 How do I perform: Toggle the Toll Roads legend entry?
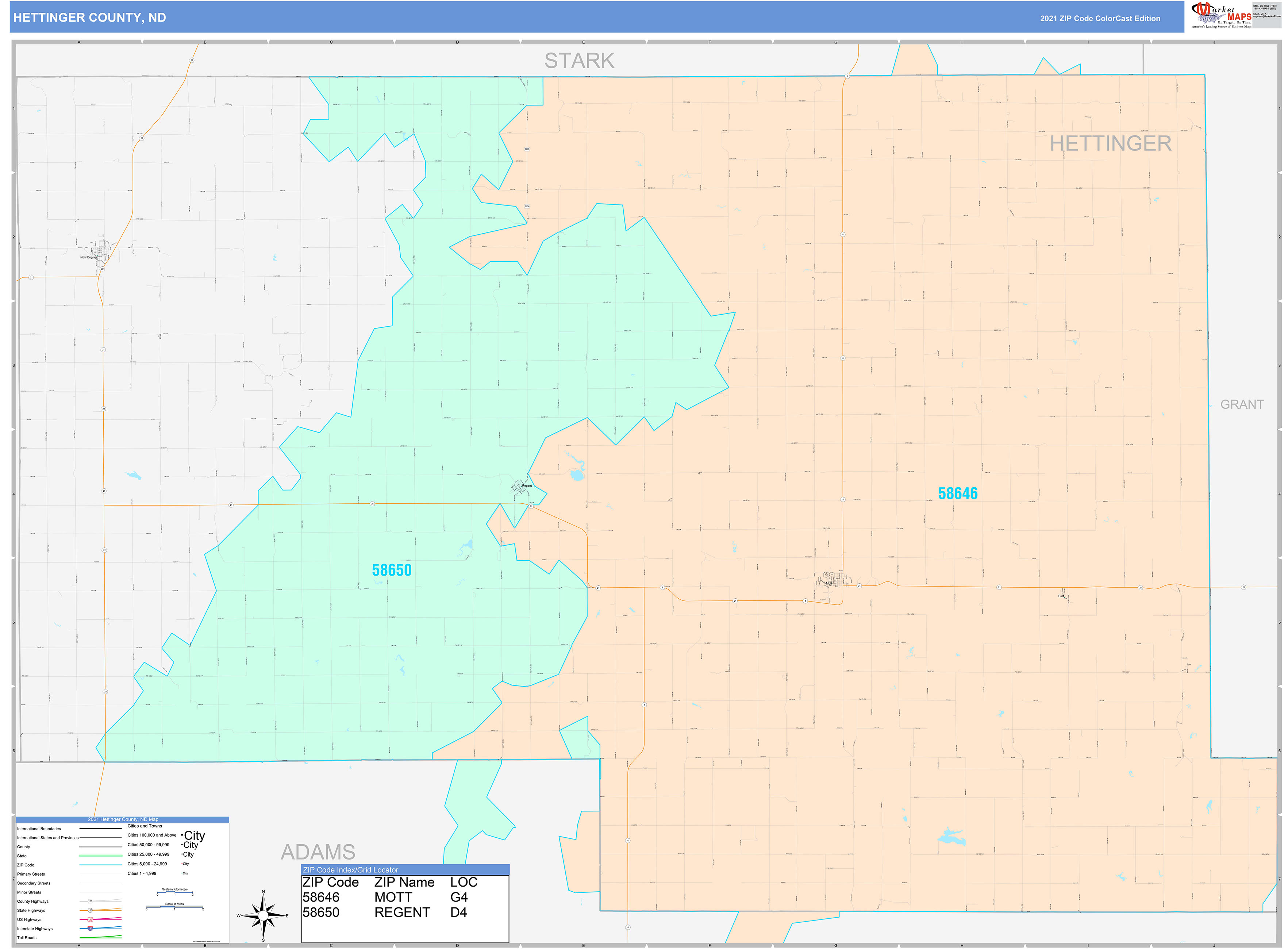click(28, 938)
